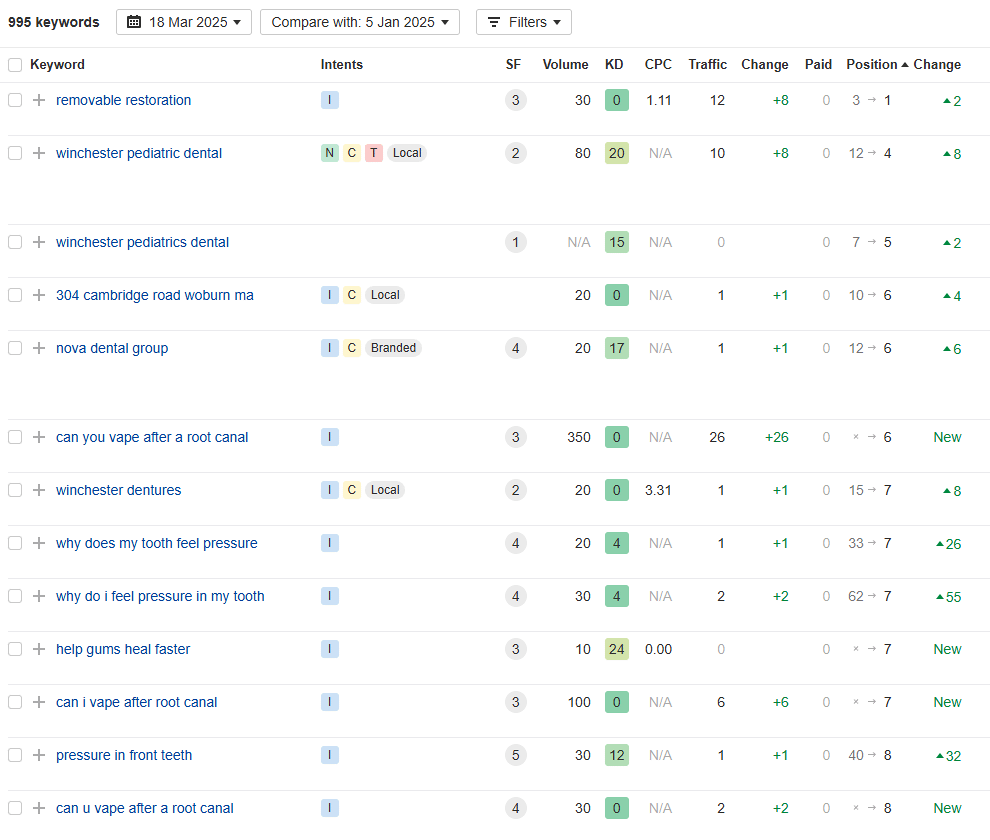Screen dimensions: 990x840
Task: Click the Local tag on winchester pediatric dental
Action: pos(407,153)
